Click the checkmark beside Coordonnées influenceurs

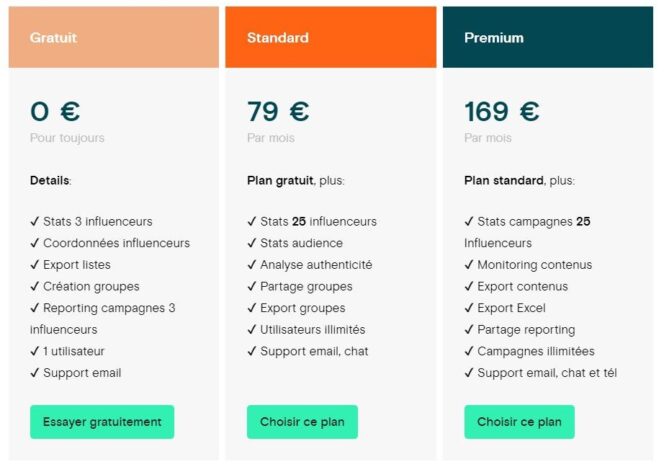35,243
